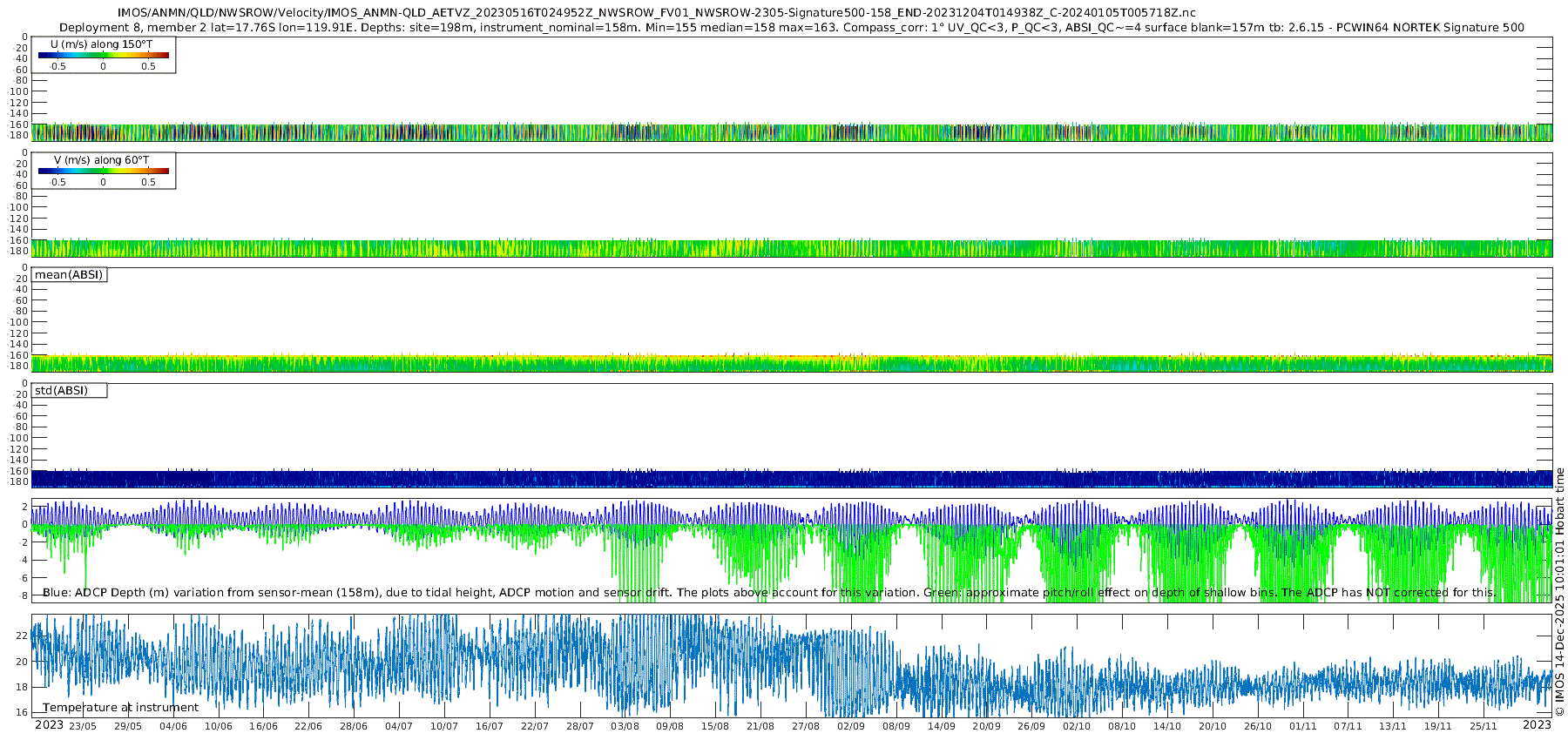Click the 2023 year label at bottom right
The width and height of the screenshot is (1568, 740).
[x=1537, y=725]
